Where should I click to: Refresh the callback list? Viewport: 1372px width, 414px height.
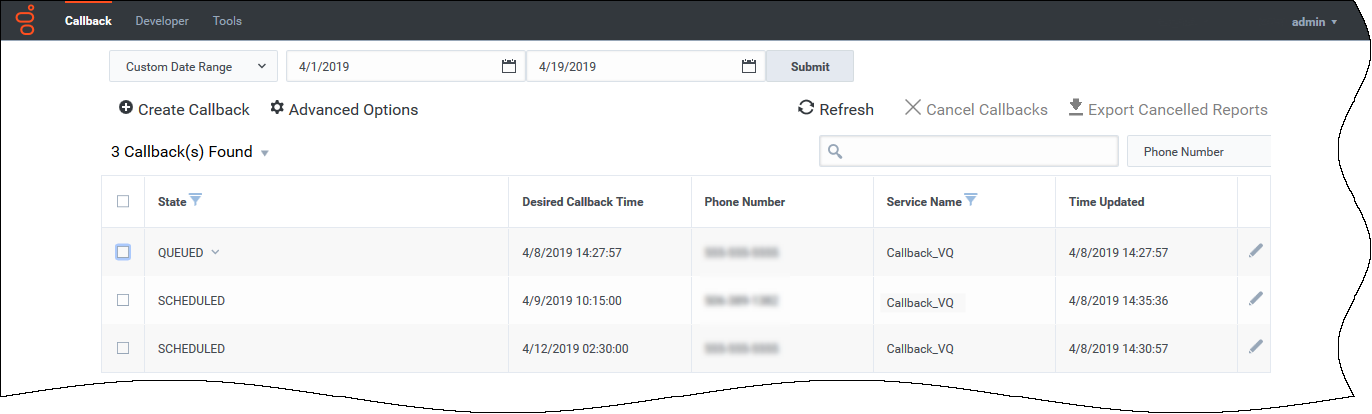[835, 109]
